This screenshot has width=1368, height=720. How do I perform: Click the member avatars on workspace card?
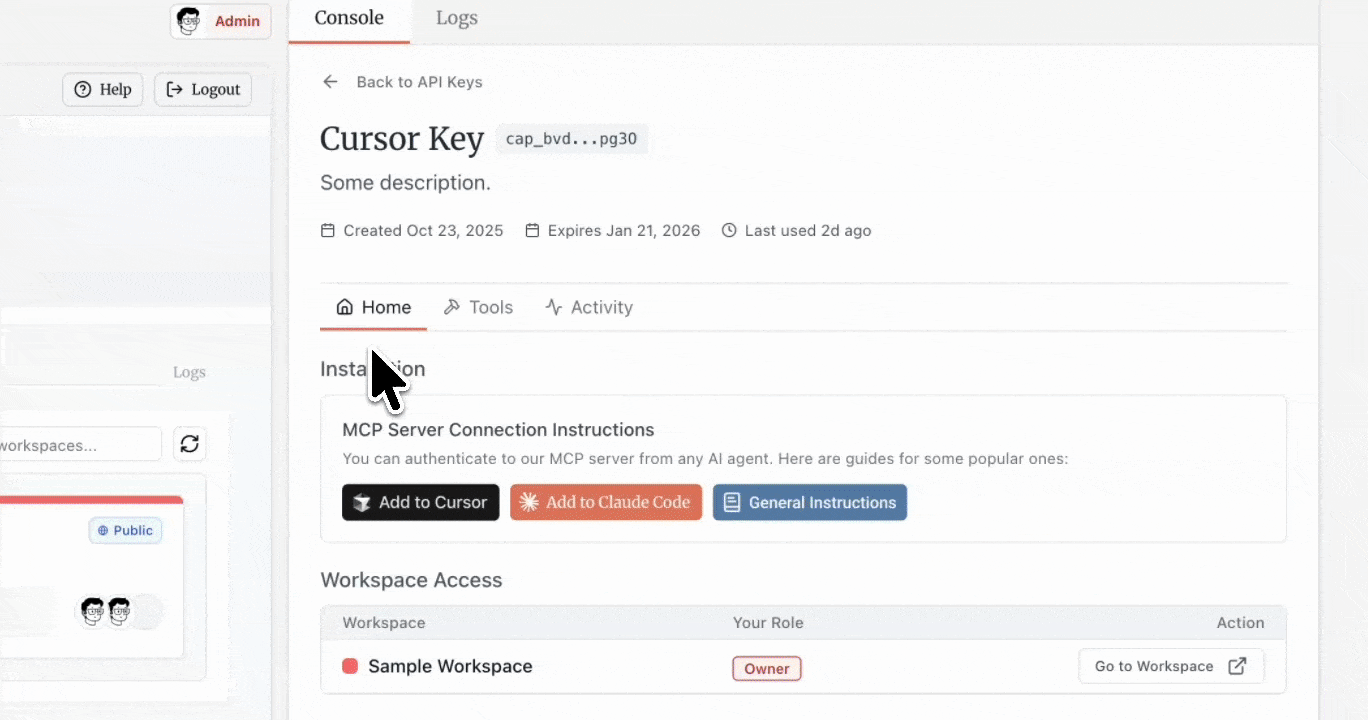point(107,611)
